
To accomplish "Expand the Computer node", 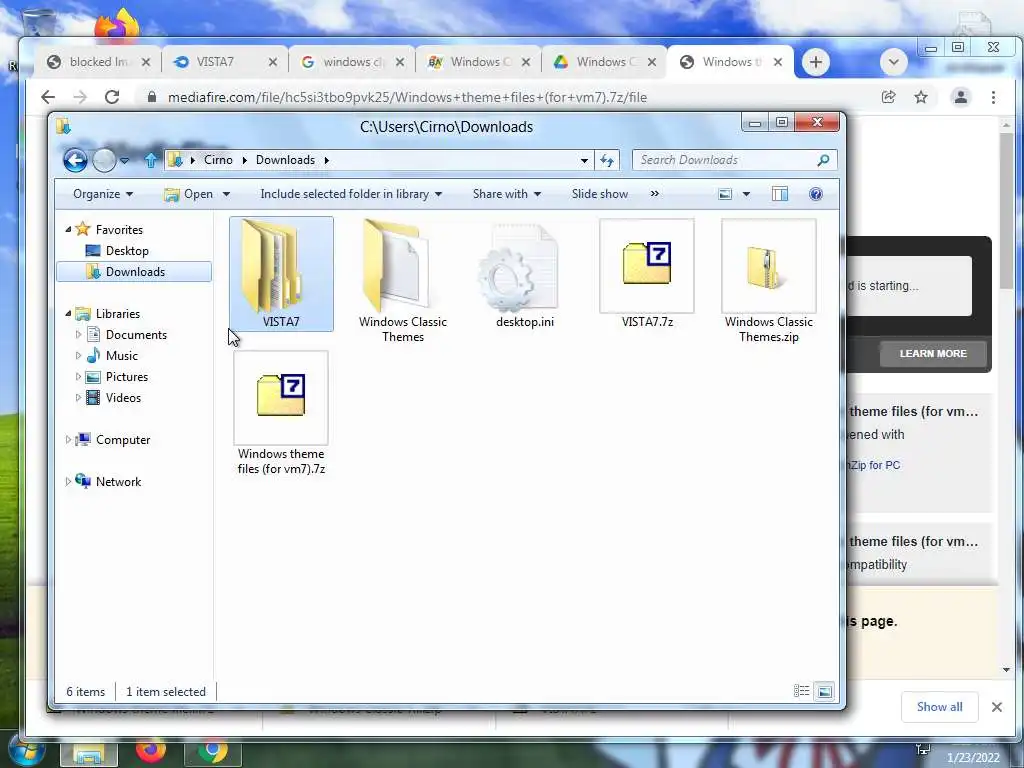I will click(x=68, y=440).
